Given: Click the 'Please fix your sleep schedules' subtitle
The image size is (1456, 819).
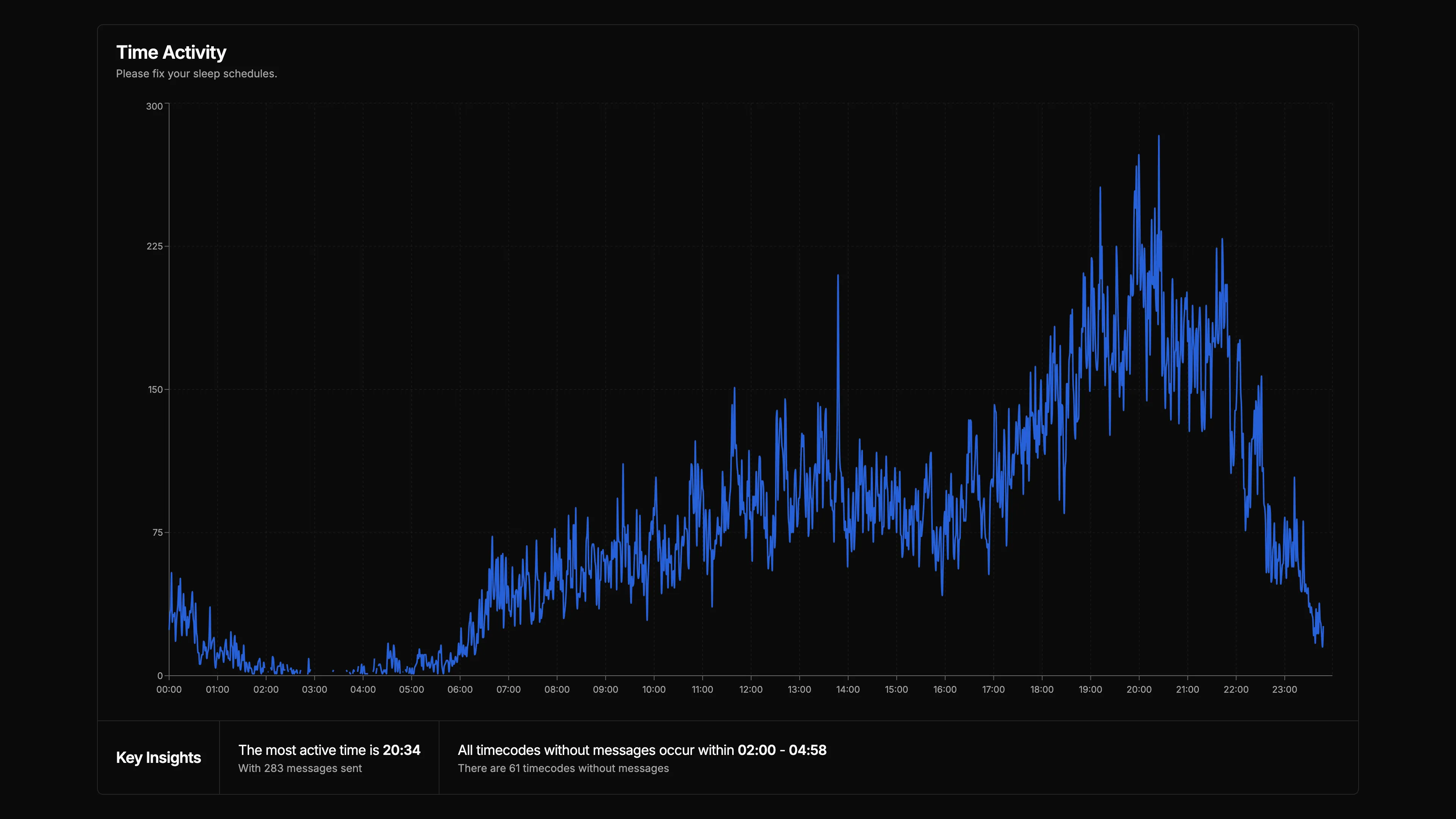Looking at the screenshot, I should click(x=196, y=74).
